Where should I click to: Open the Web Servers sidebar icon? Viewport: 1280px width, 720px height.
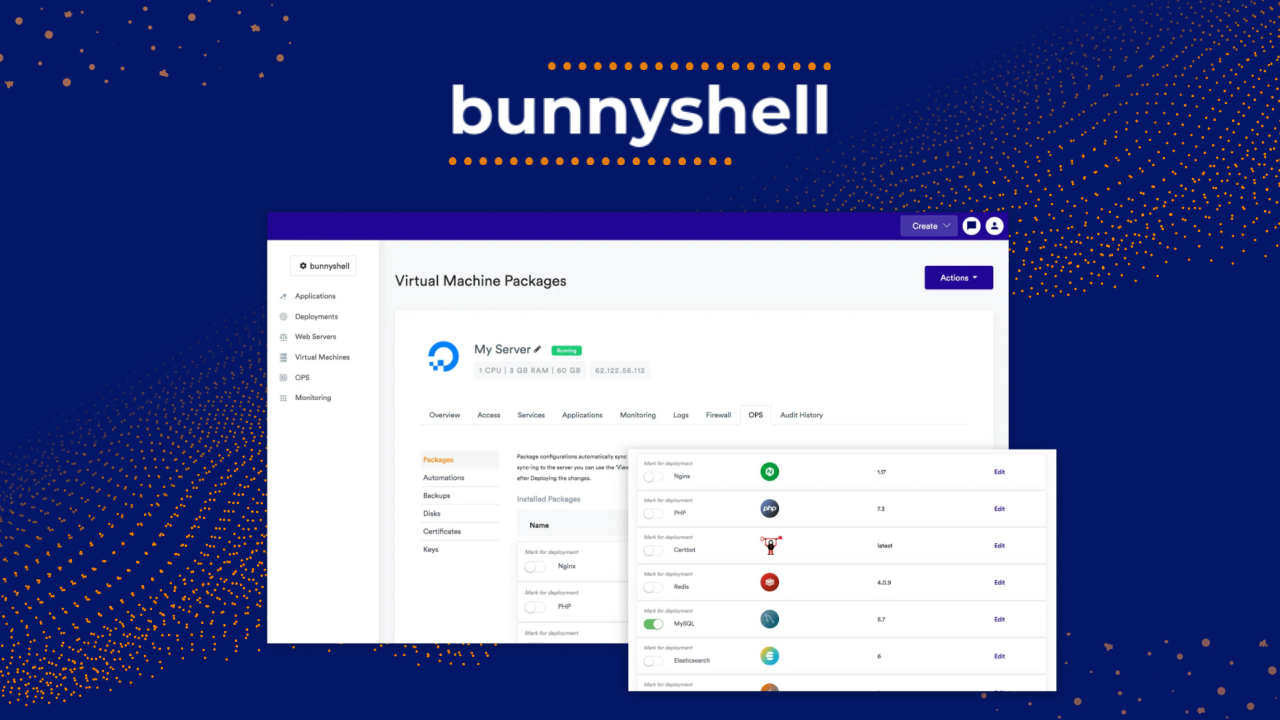click(x=284, y=337)
